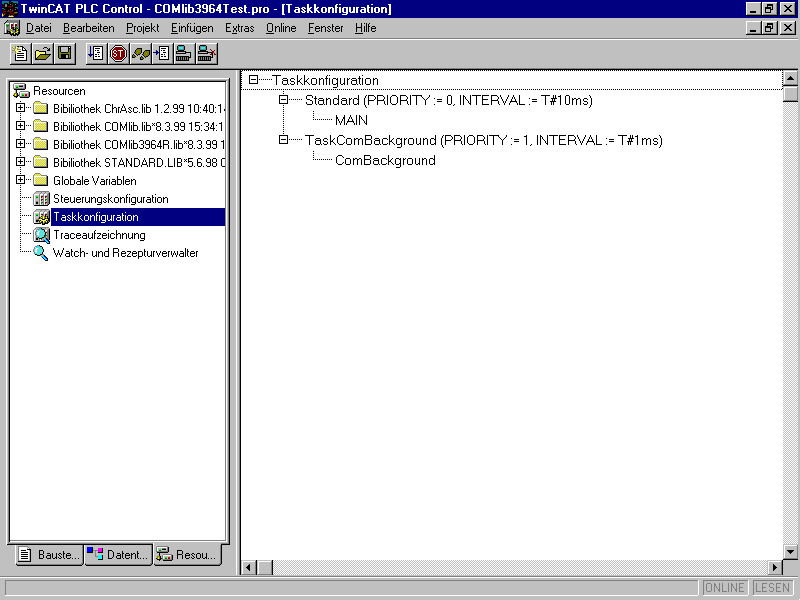Expand the Bibliothek ChrAsc.lib folder
The image size is (800, 600).
point(20,108)
